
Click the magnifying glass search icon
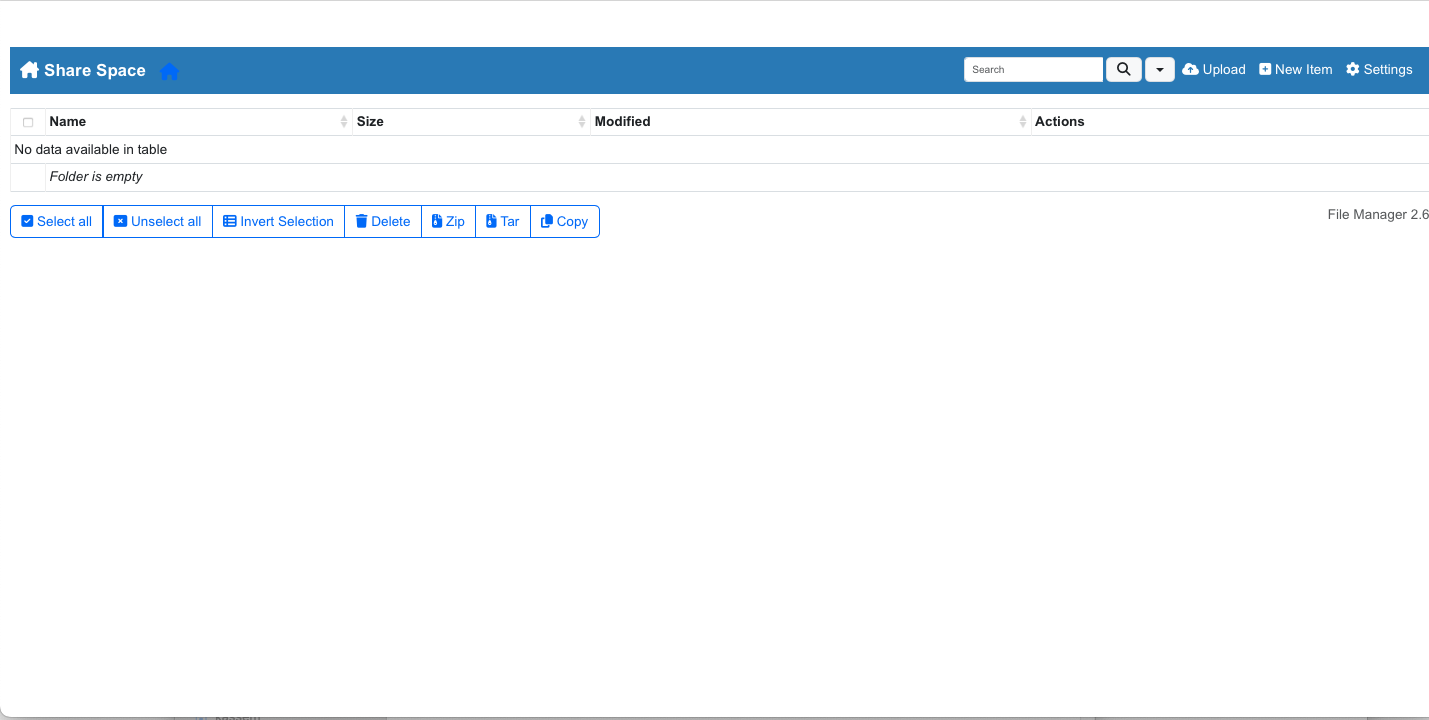[x=1123, y=69]
